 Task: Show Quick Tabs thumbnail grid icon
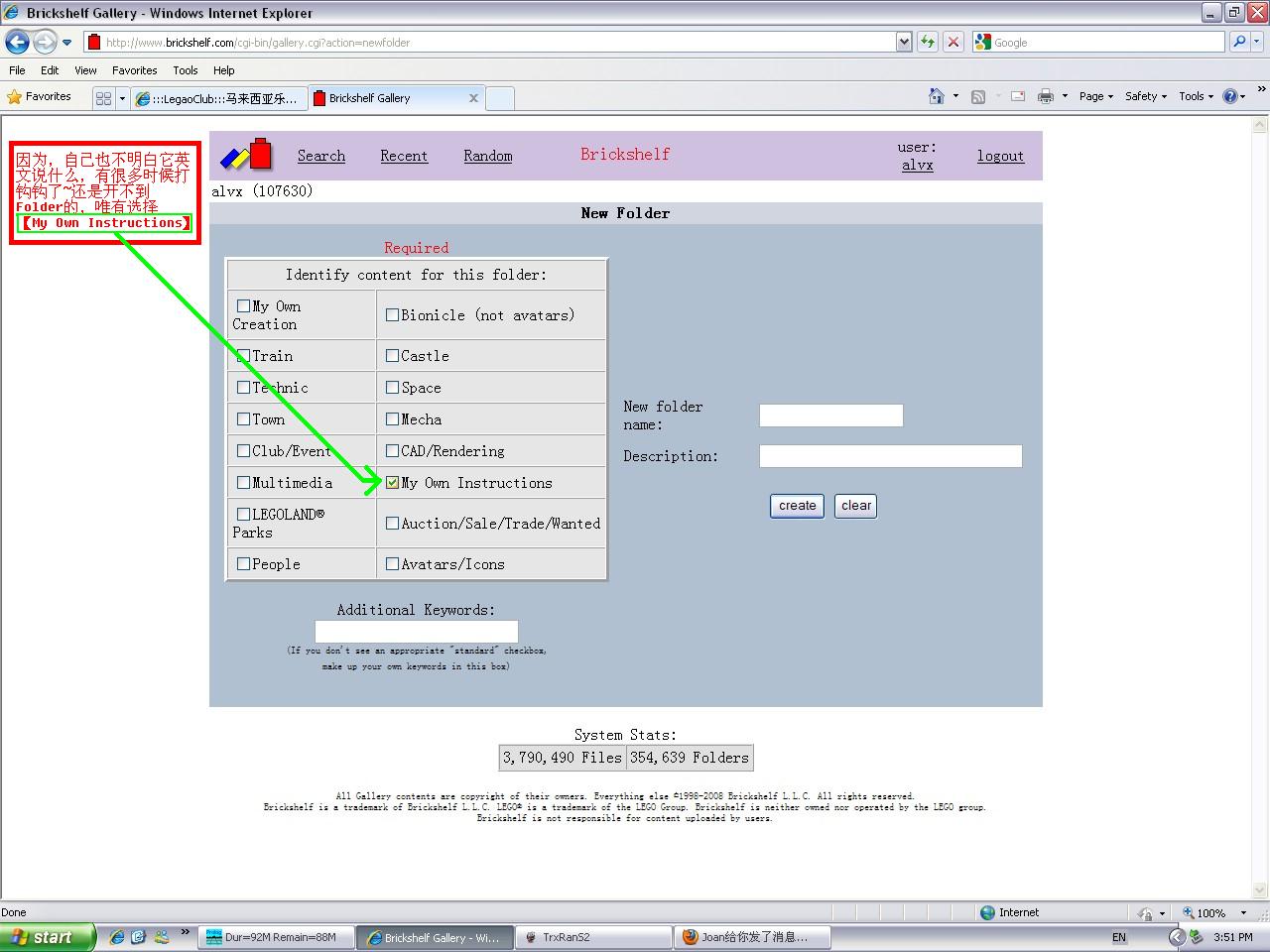click(x=103, y=98)
